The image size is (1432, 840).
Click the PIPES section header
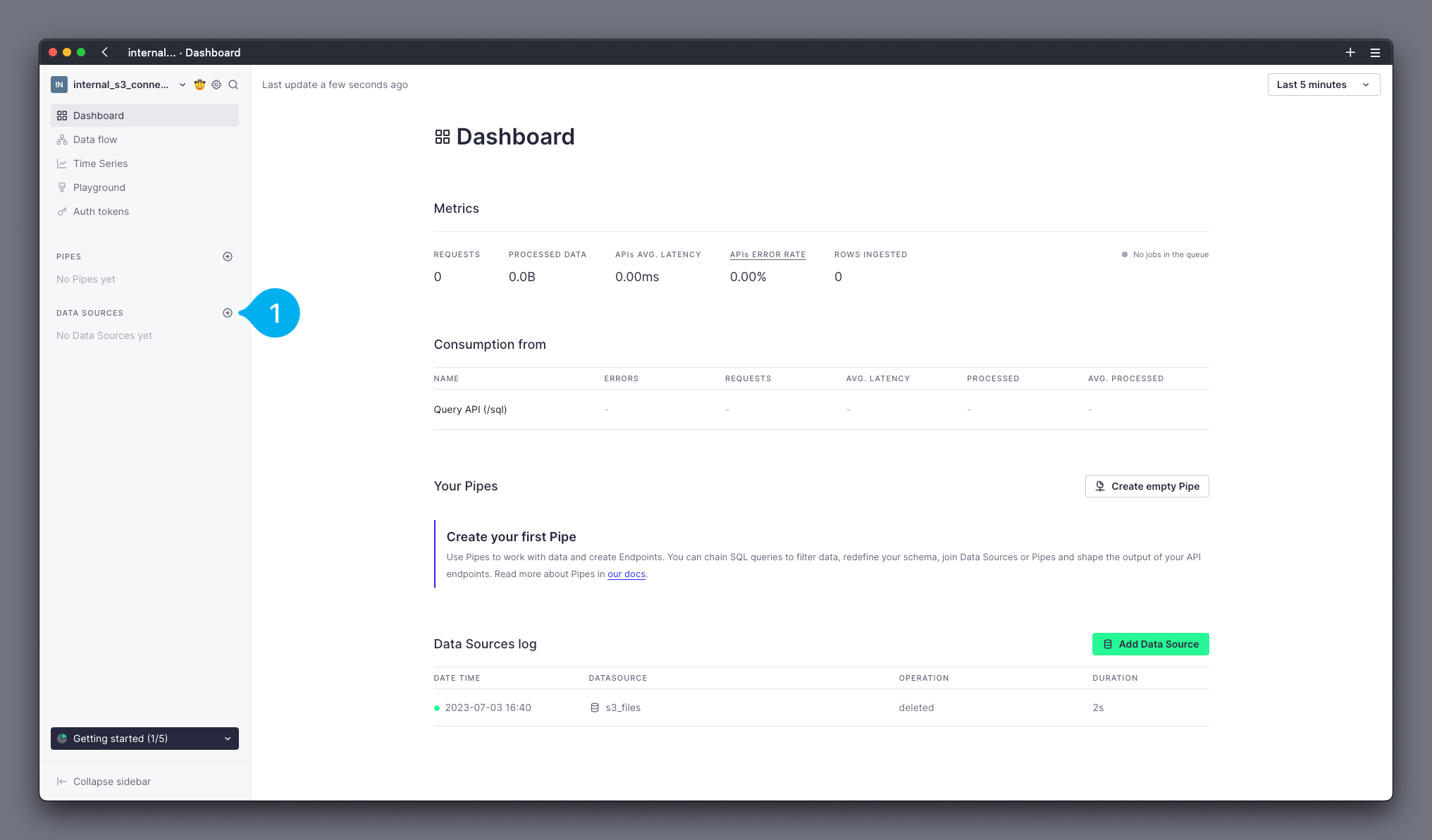pos(68,257)
